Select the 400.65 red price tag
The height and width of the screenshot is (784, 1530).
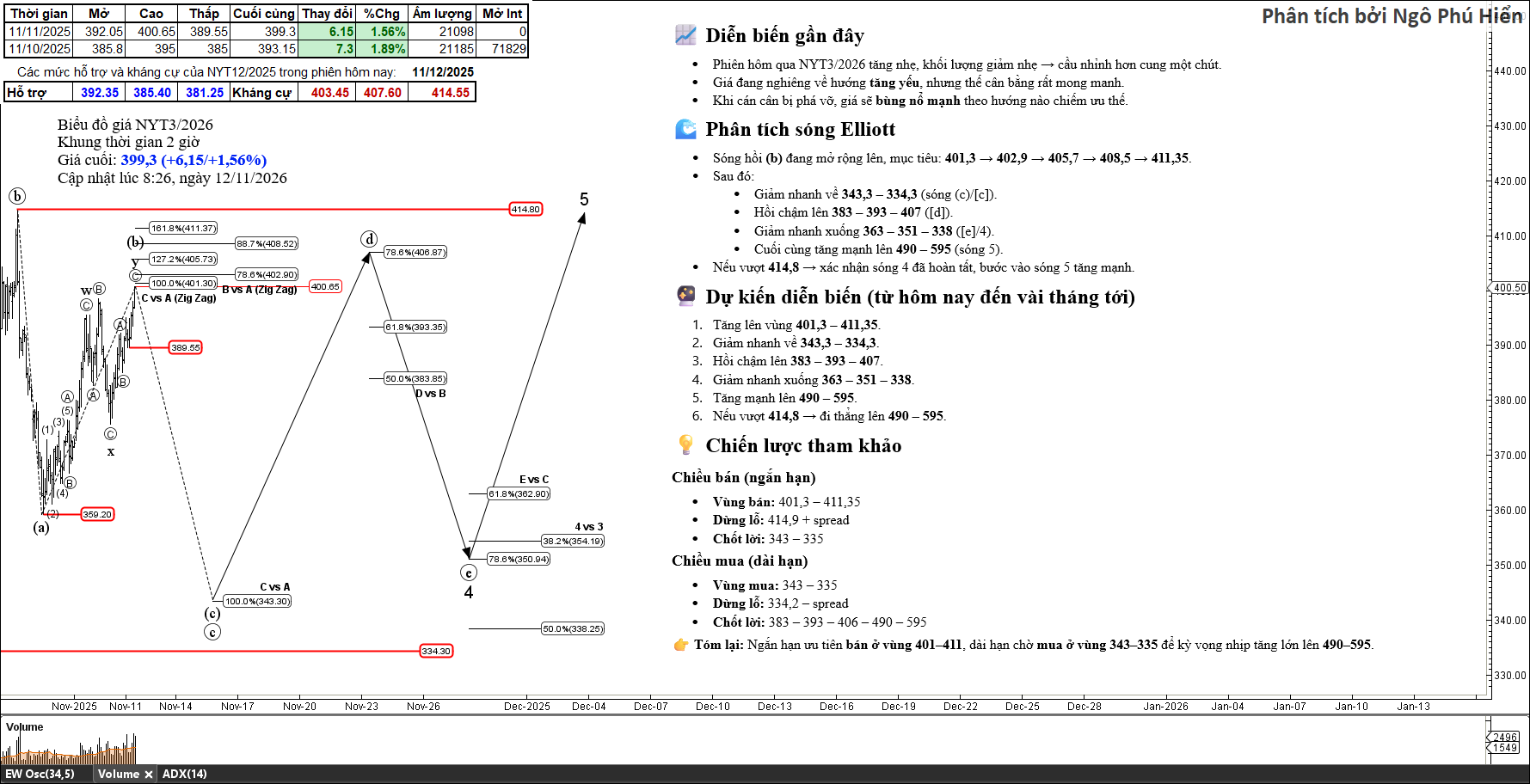click(325, 286)
